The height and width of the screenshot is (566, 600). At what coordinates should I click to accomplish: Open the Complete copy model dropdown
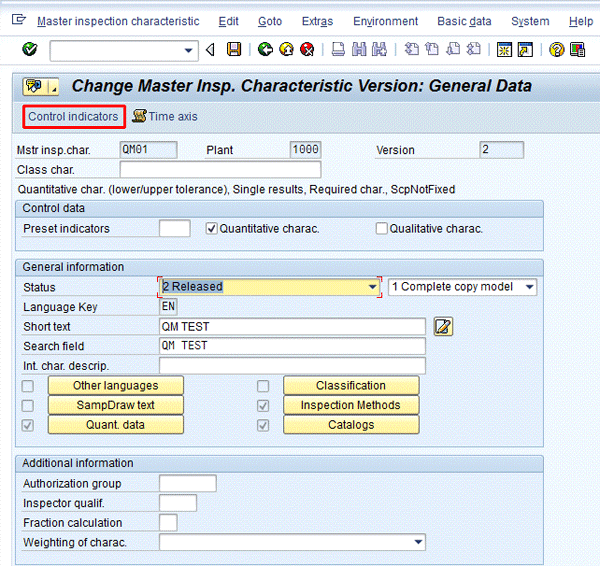tap(463, 287)
